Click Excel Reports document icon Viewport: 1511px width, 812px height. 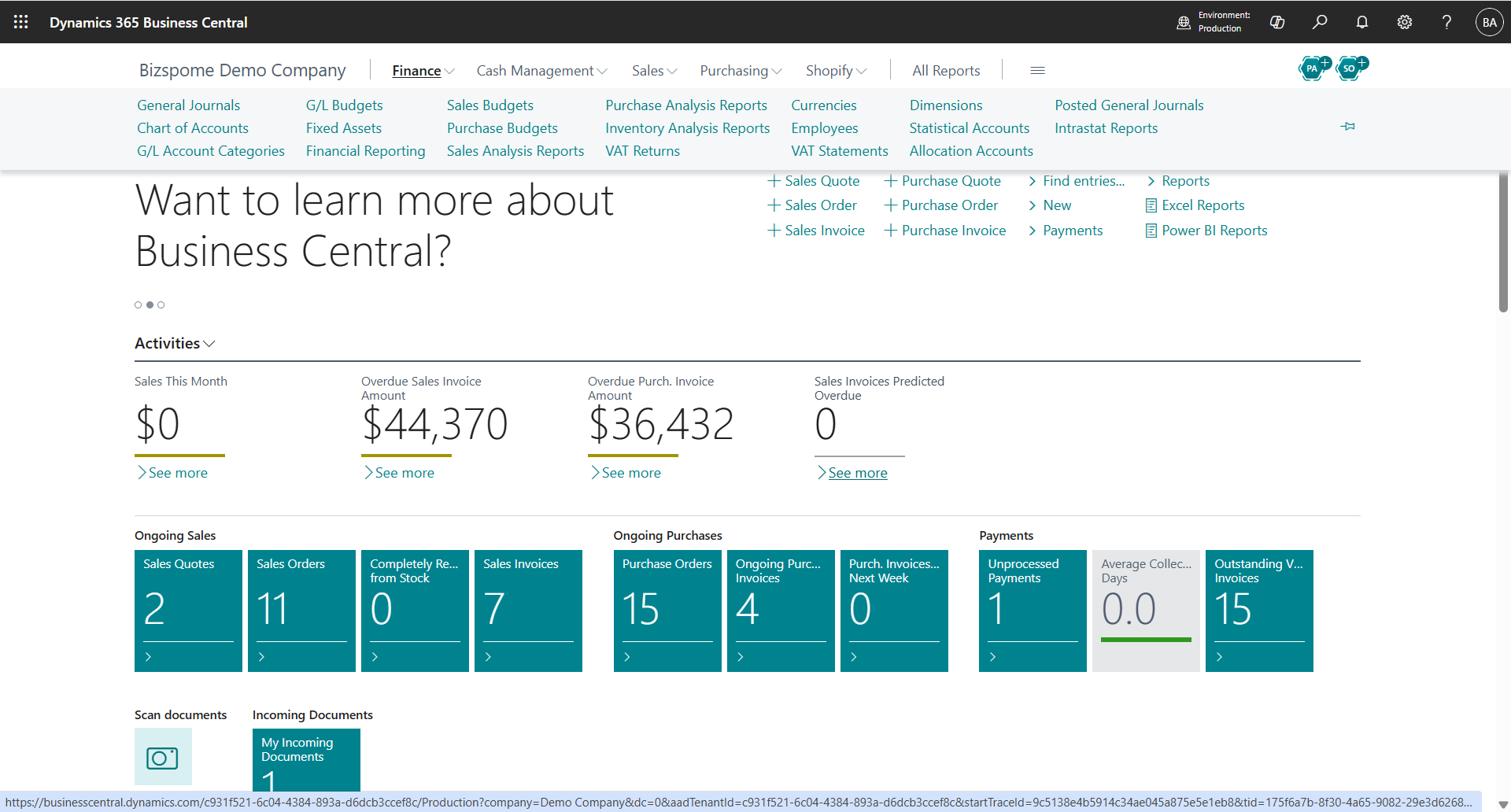click(x=1151, y=205)
